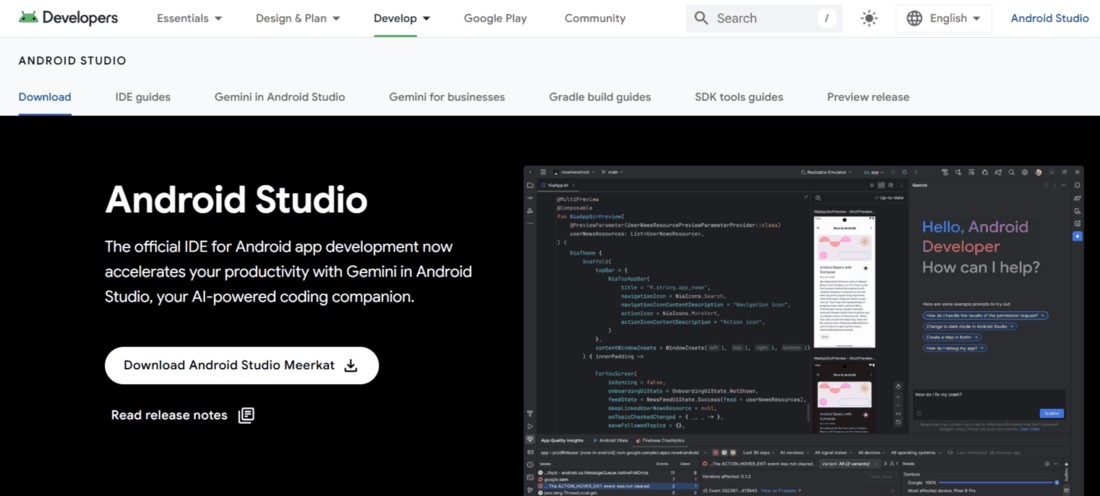Click the Android Developers logo

(68, 18)
